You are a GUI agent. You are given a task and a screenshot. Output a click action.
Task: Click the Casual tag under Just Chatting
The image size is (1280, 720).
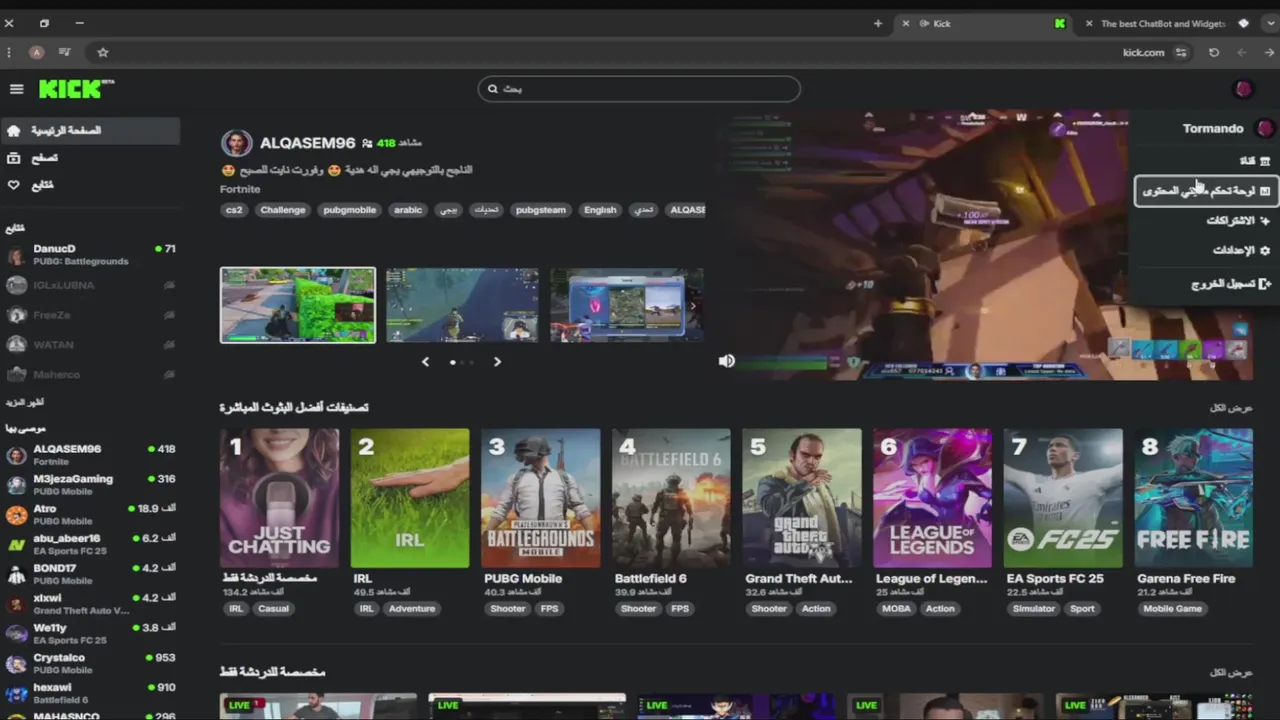pos(273,608)
